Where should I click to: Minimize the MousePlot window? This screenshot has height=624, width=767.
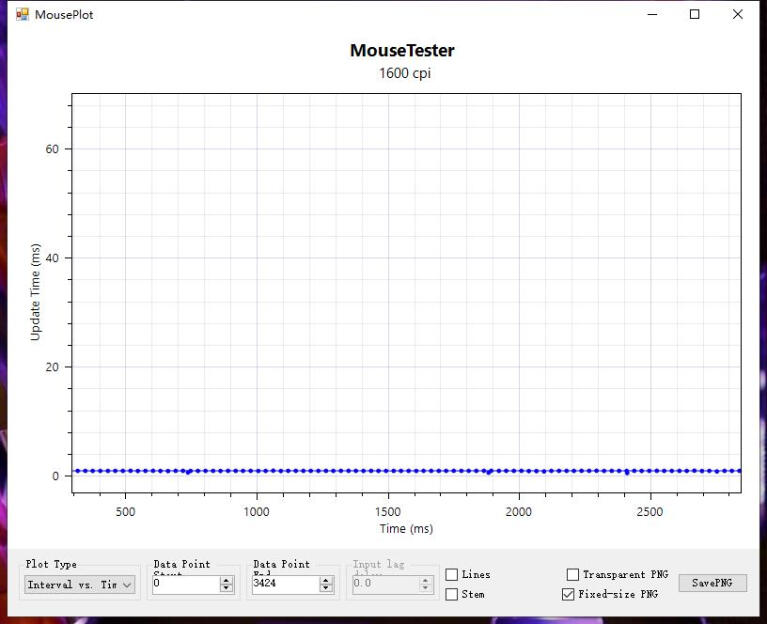(652, 14)
